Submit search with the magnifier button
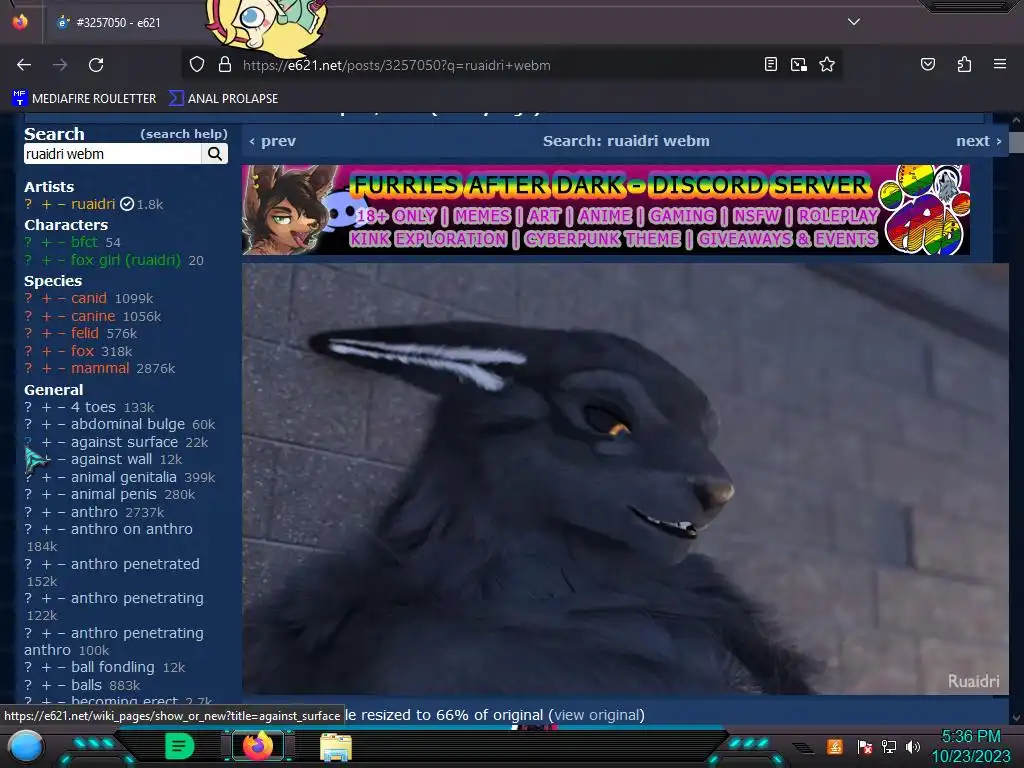 click(x=214, y=153)
